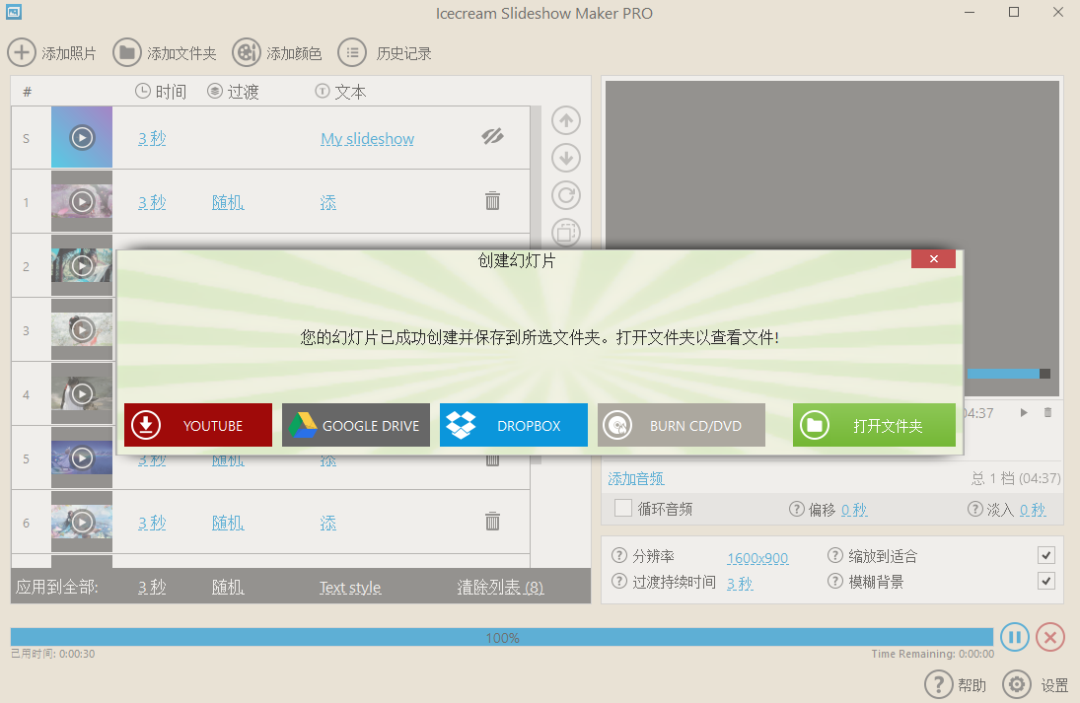Change audio offset 0 sec value
Viewport: 1080px width, 703px height.
click(x=854, y=510)
